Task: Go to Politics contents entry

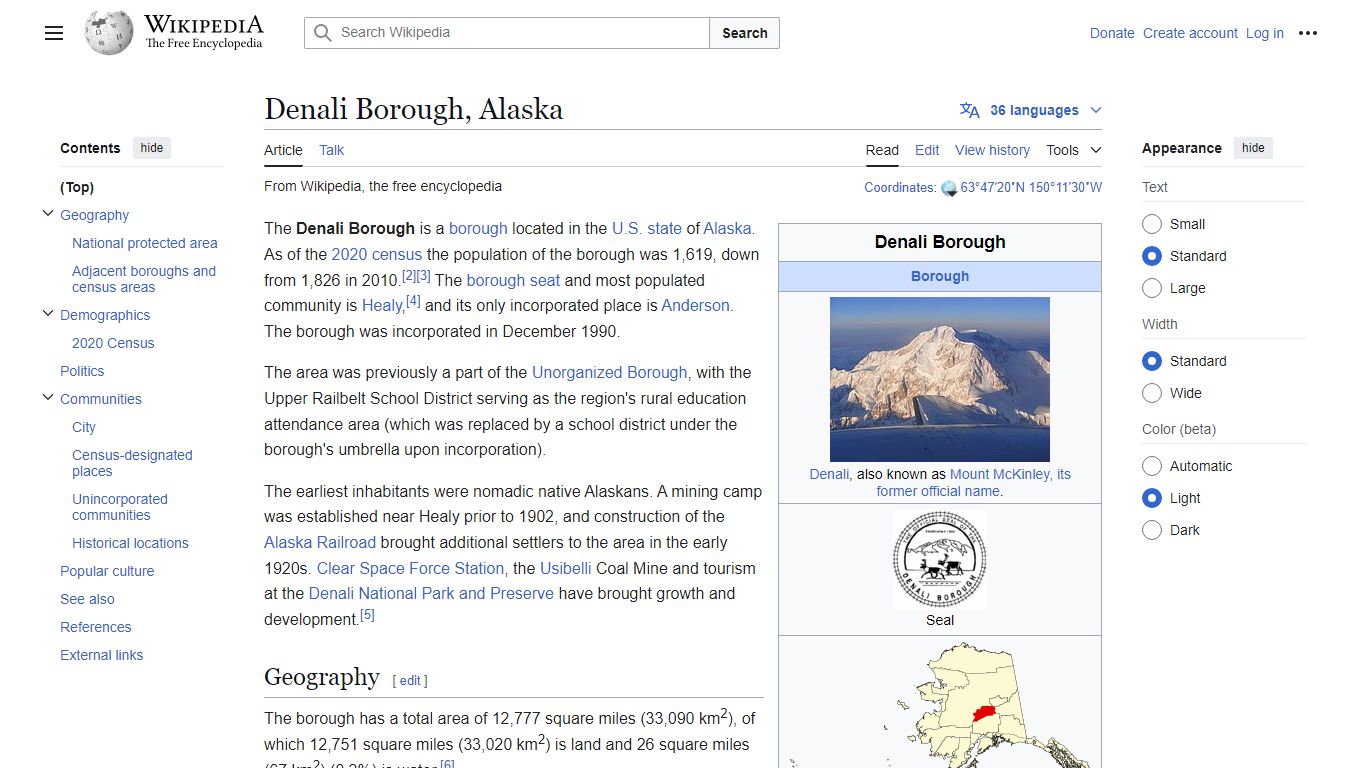Action: (x=82, y=371)
